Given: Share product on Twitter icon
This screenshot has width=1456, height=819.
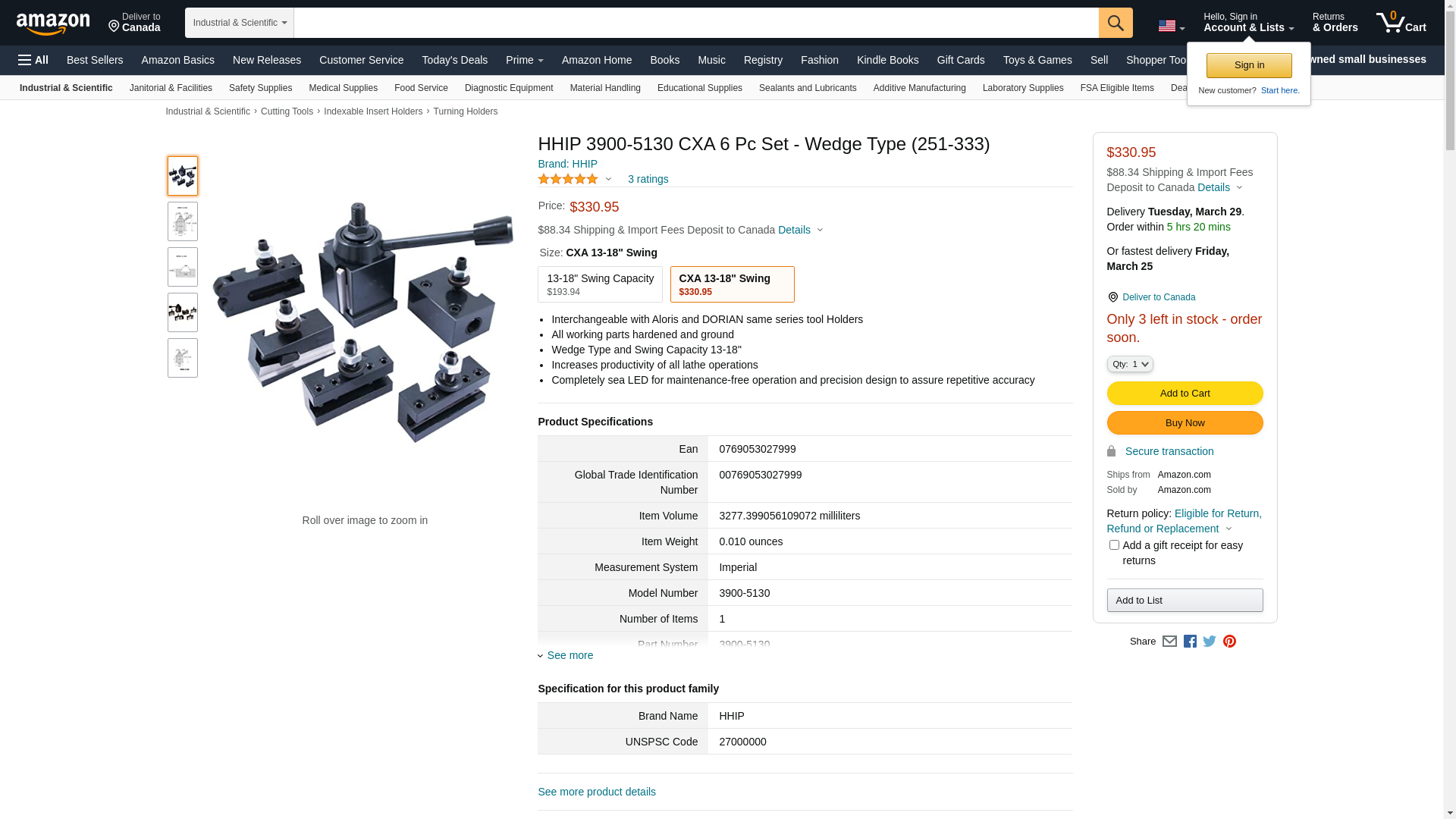Looking at the screenshot, I should pyautogui.click(x=1210, y=642).
